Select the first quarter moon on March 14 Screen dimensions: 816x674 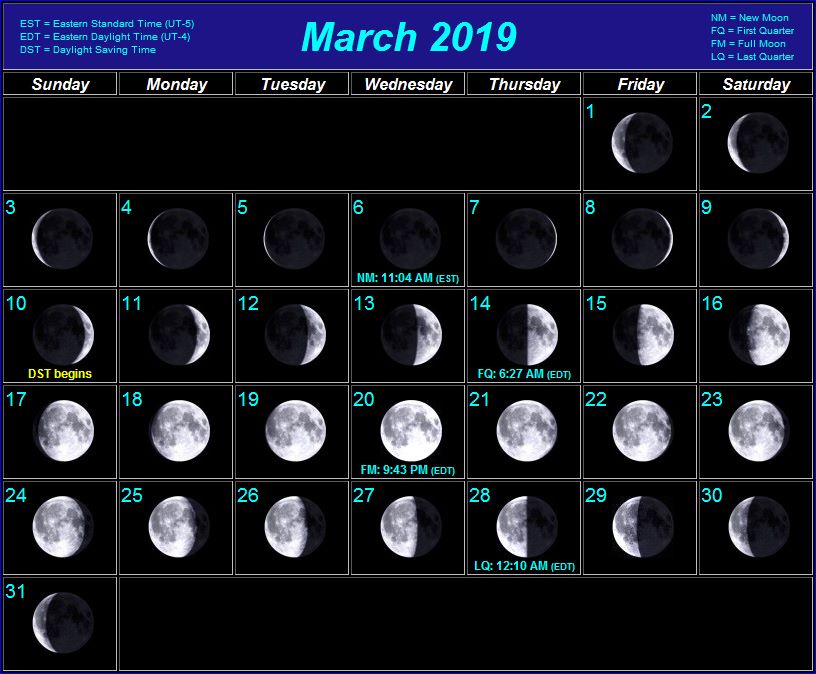pos(527,334)
